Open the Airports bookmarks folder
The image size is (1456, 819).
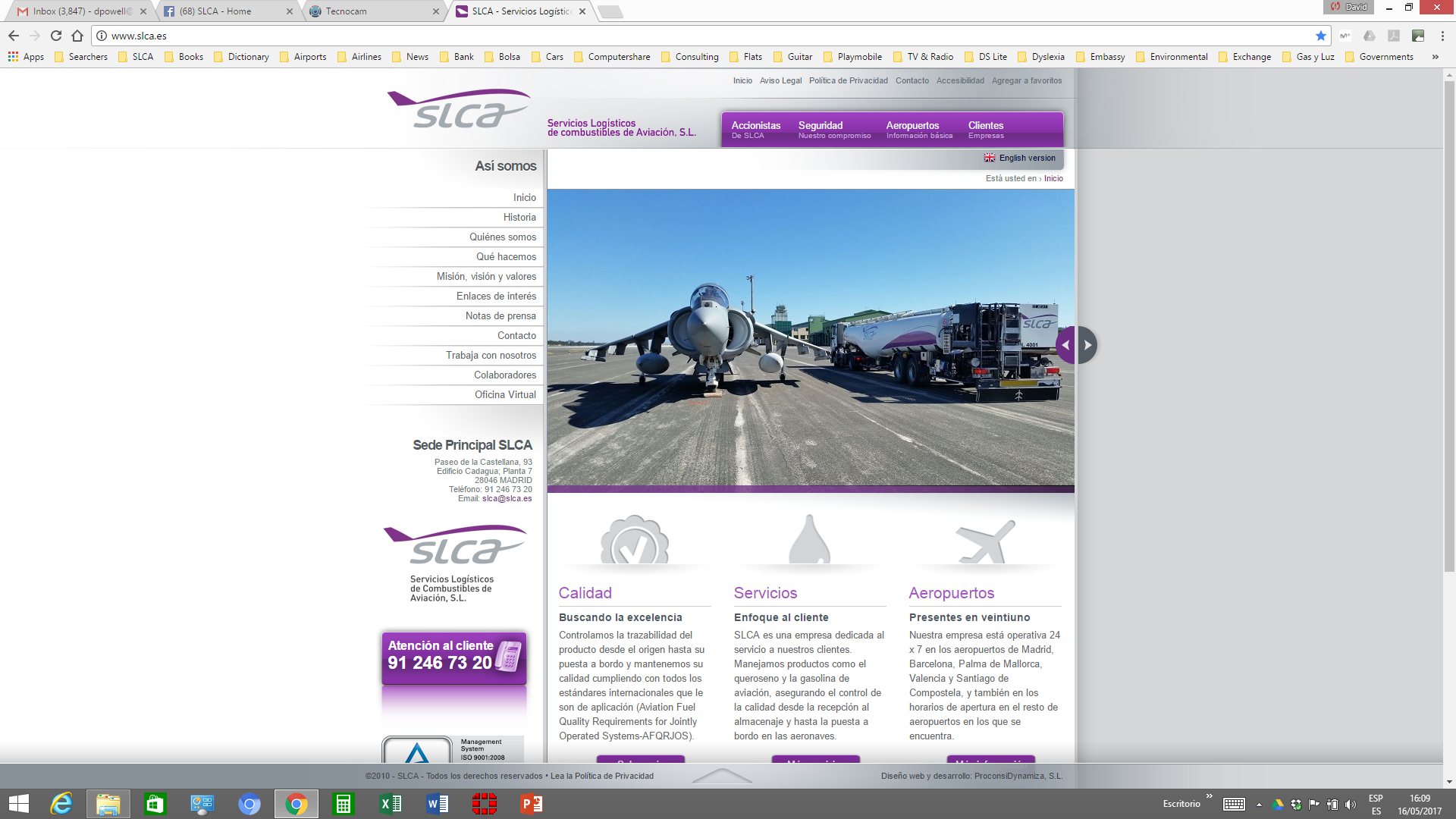click(303, 57)
